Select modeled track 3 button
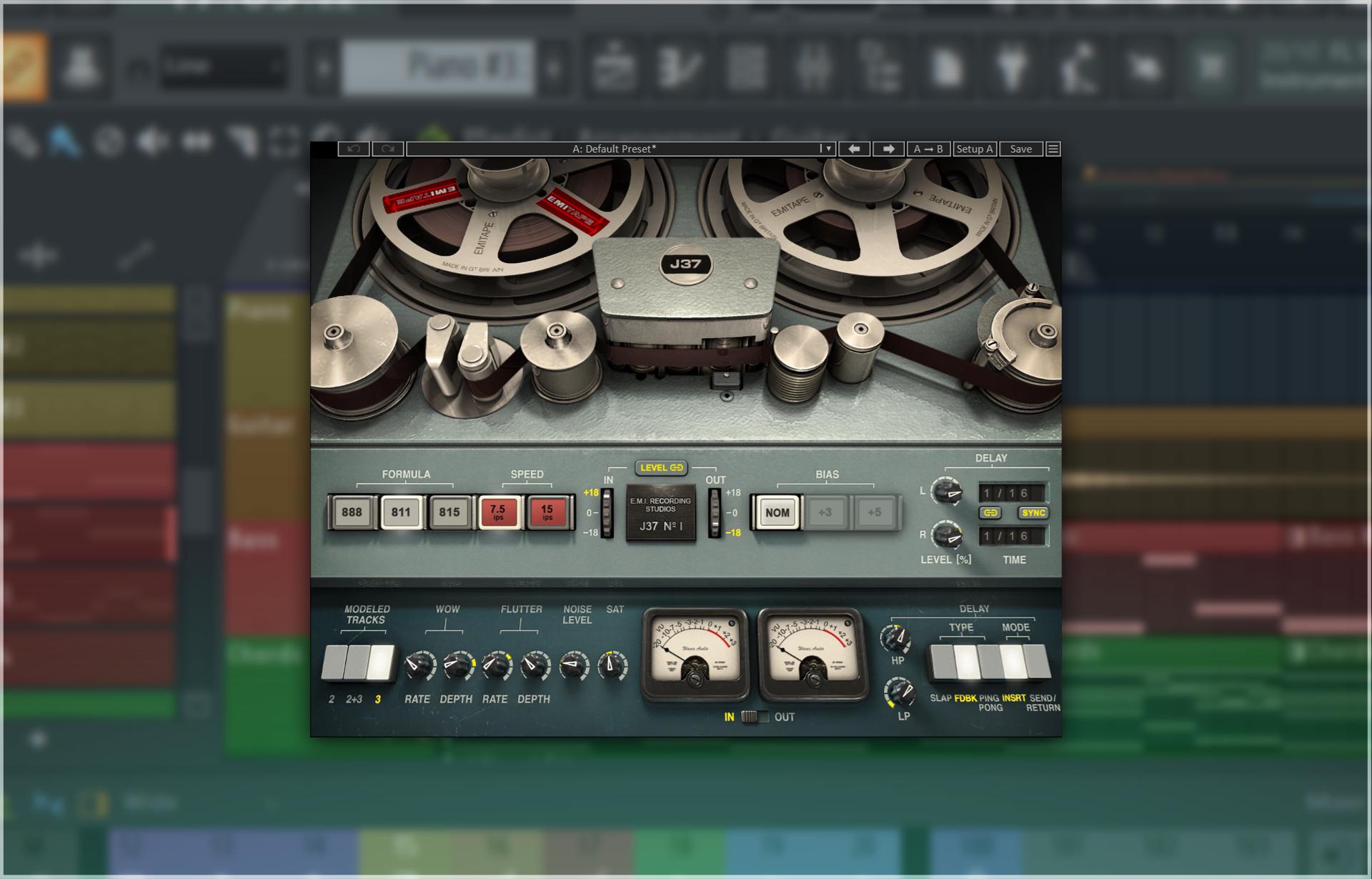 [x=381, y=662]
